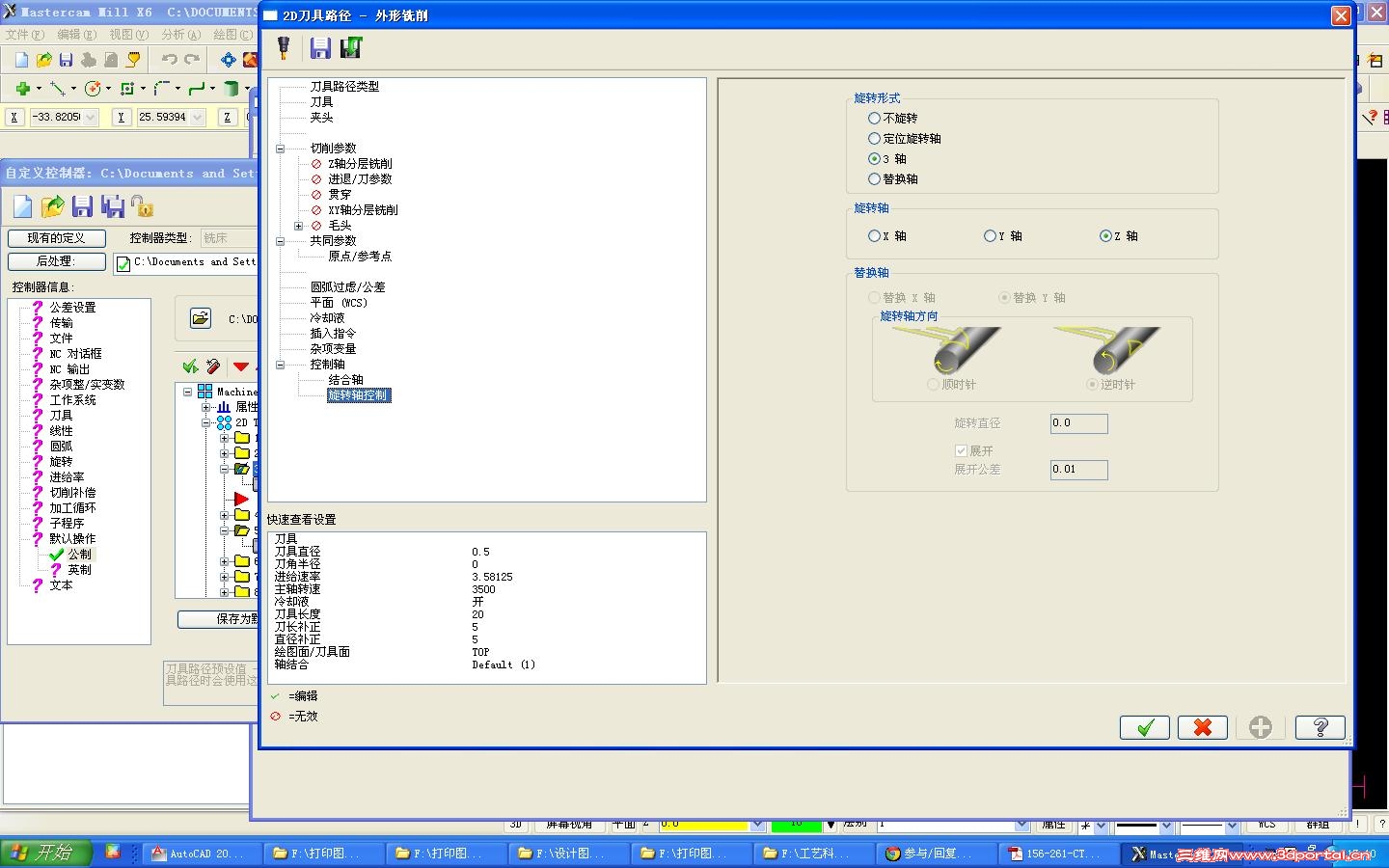The width and height of the screenshot is (1389, 868).
Task: Click save-as double floppy icon in controller window
Action: tap(112, 206)
